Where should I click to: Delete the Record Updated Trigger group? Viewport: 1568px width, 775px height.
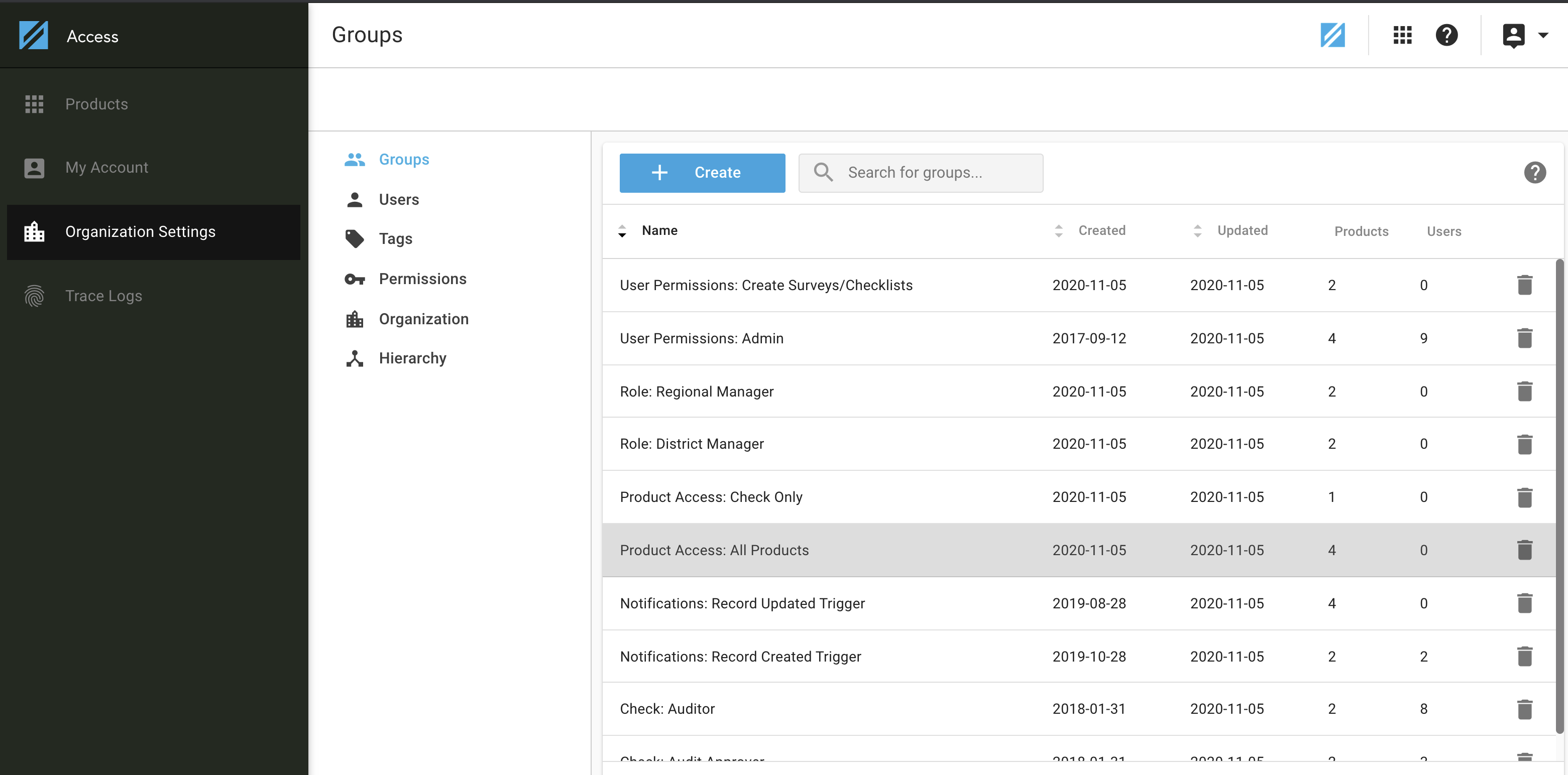(x=1524, y=603)
